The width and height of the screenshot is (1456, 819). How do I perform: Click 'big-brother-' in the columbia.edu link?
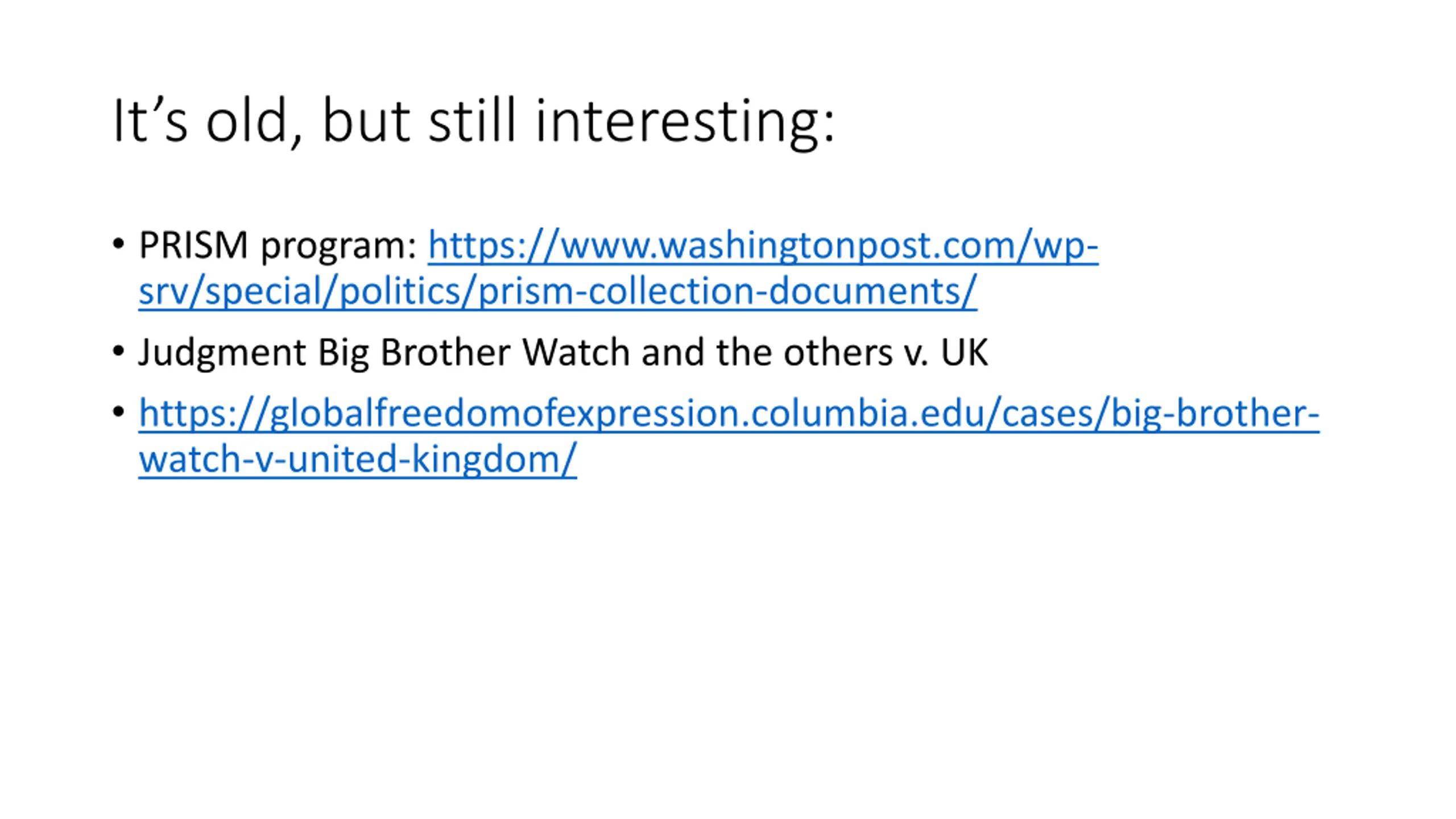tap(1215, 413)
